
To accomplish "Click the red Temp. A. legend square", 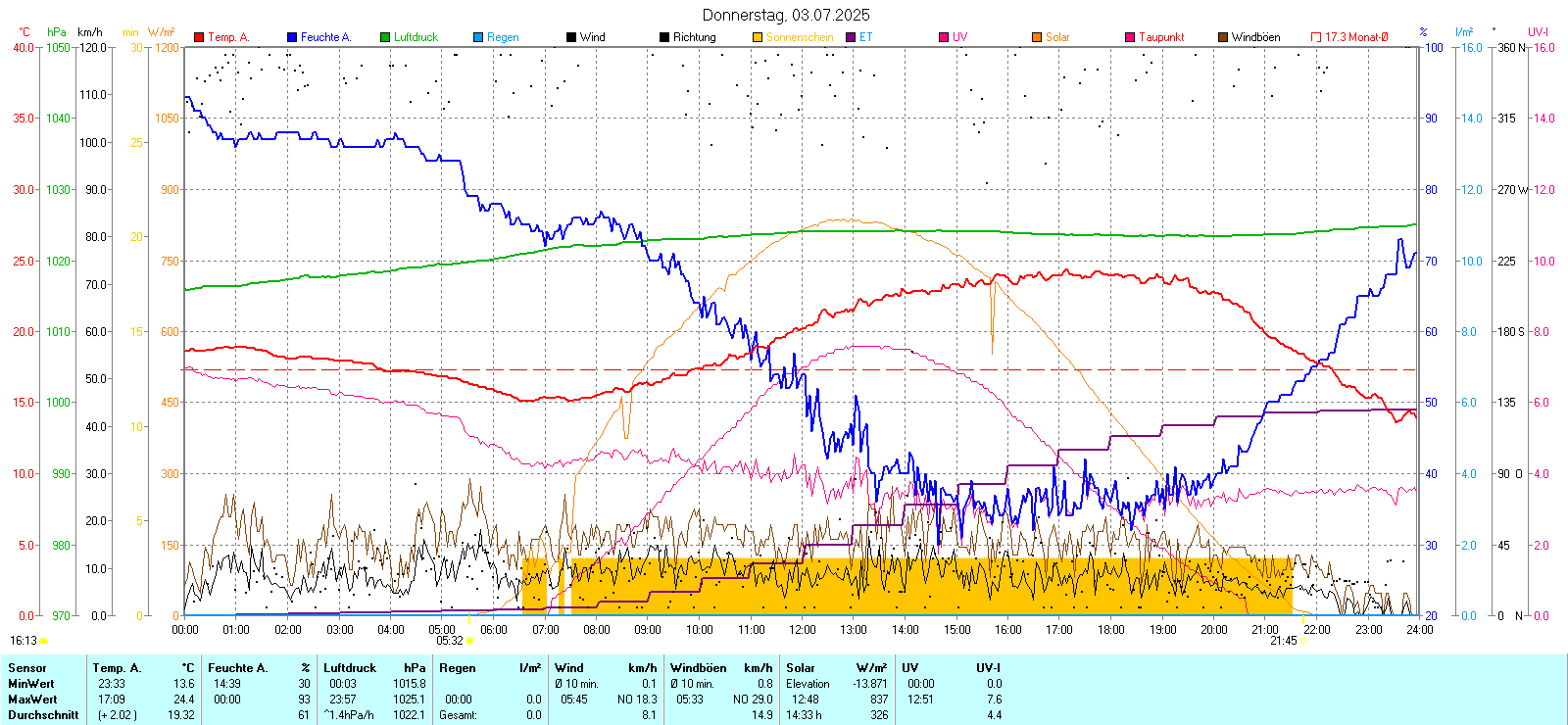I will (x=199, y=37).
